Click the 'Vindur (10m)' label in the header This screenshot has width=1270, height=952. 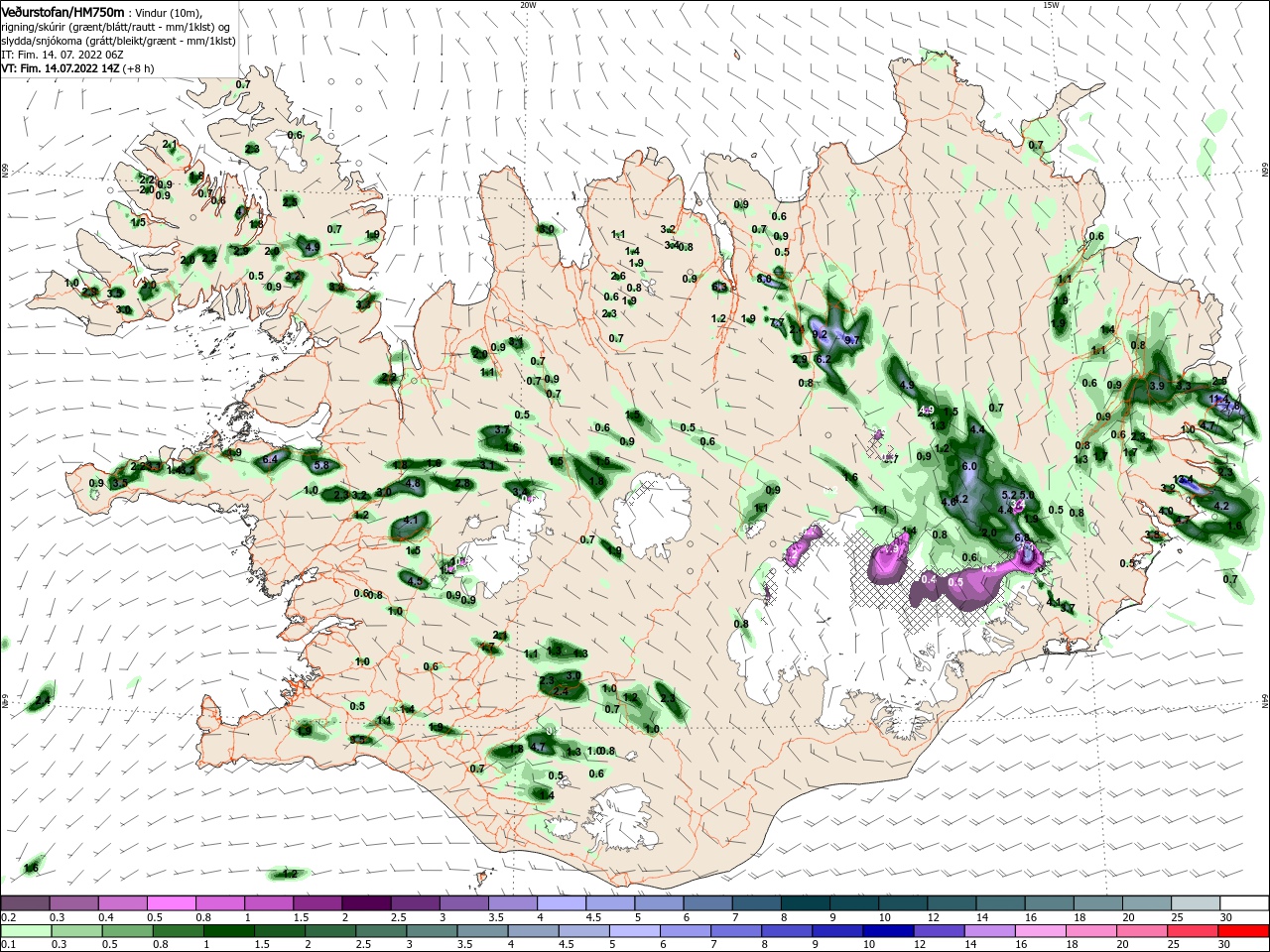[168, 12]
